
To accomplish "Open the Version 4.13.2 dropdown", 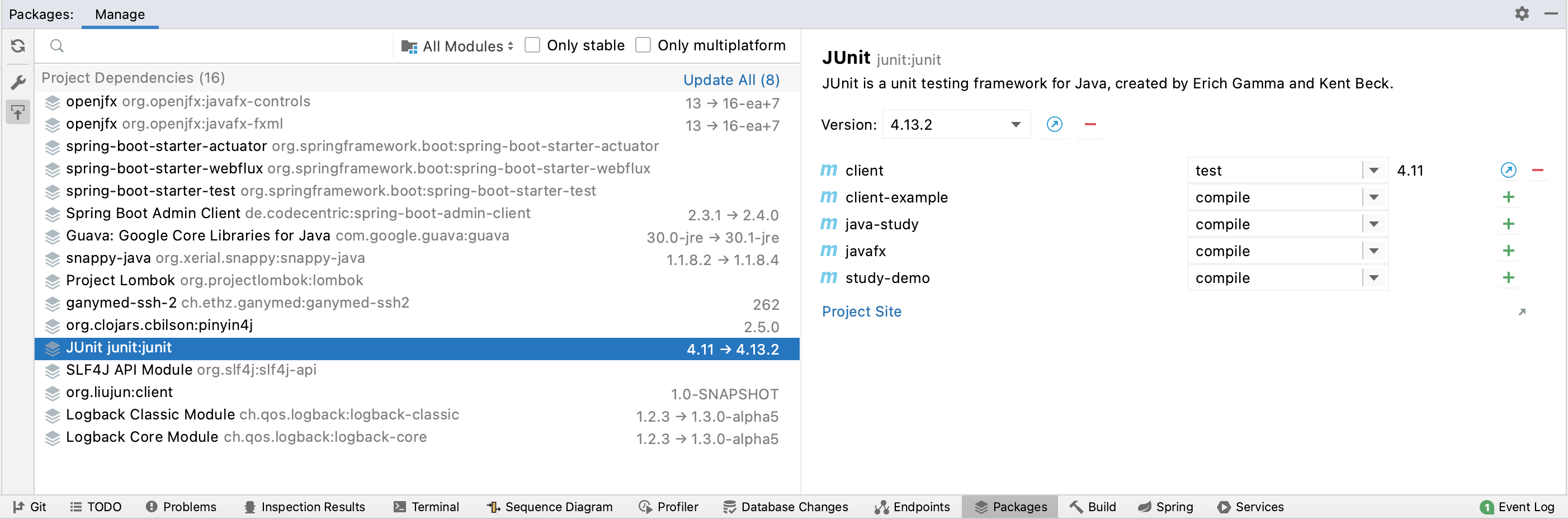I will tap(956, 124).
